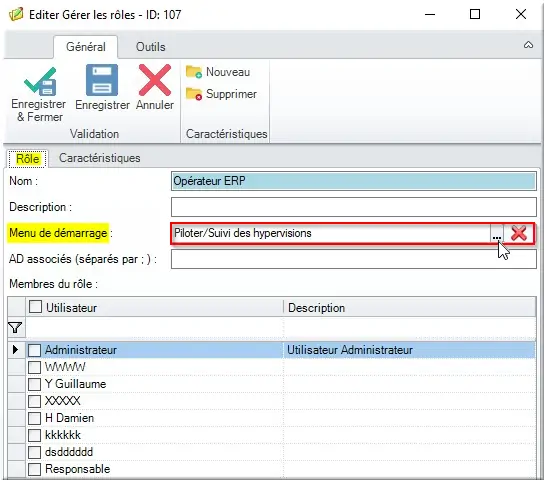This screenshot has height=480, width=544.
Task: Switch to the Outils ribbon tab
Action: click(x=150, y=47)
